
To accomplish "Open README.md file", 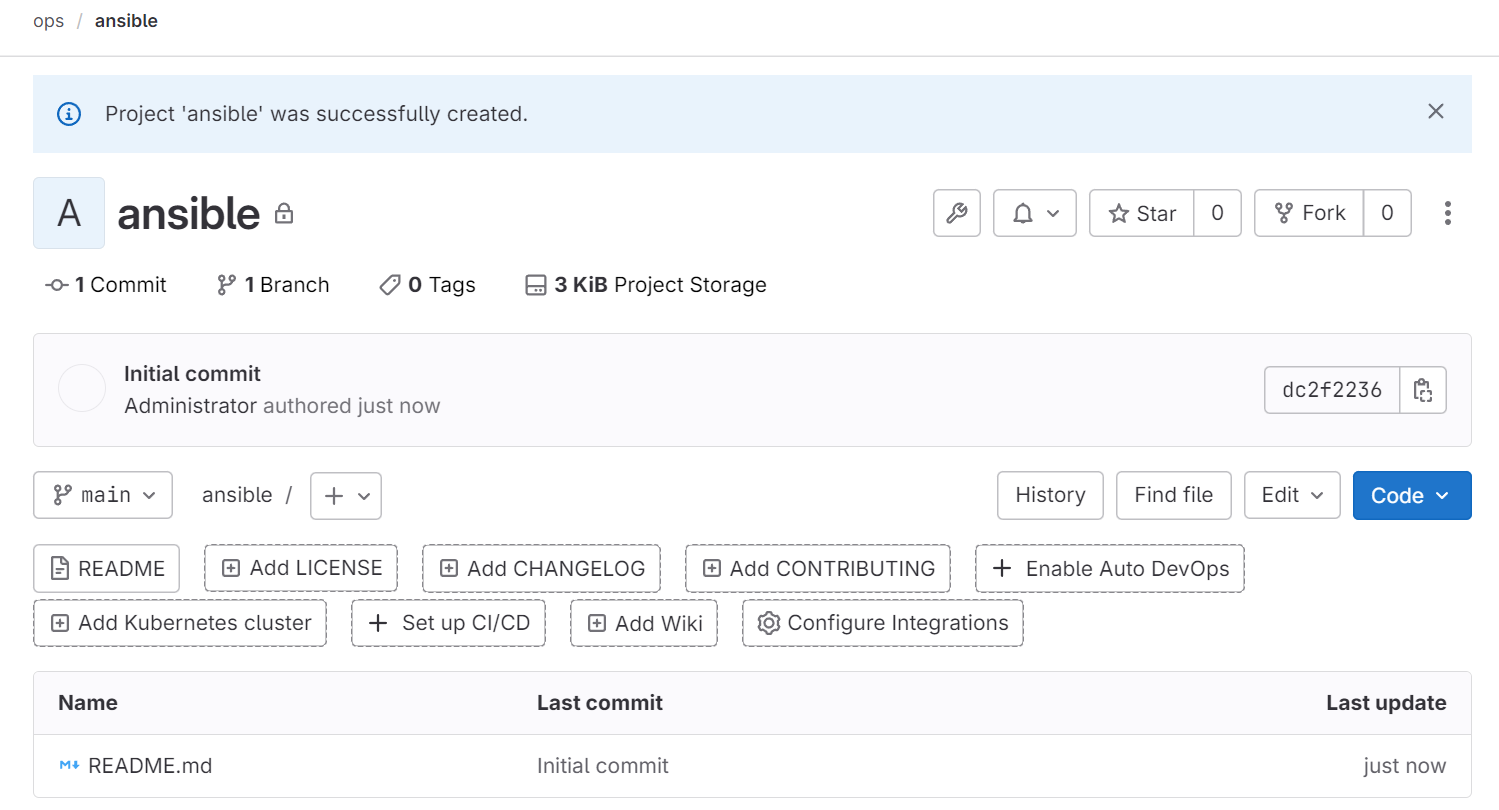I will point(150,766).
